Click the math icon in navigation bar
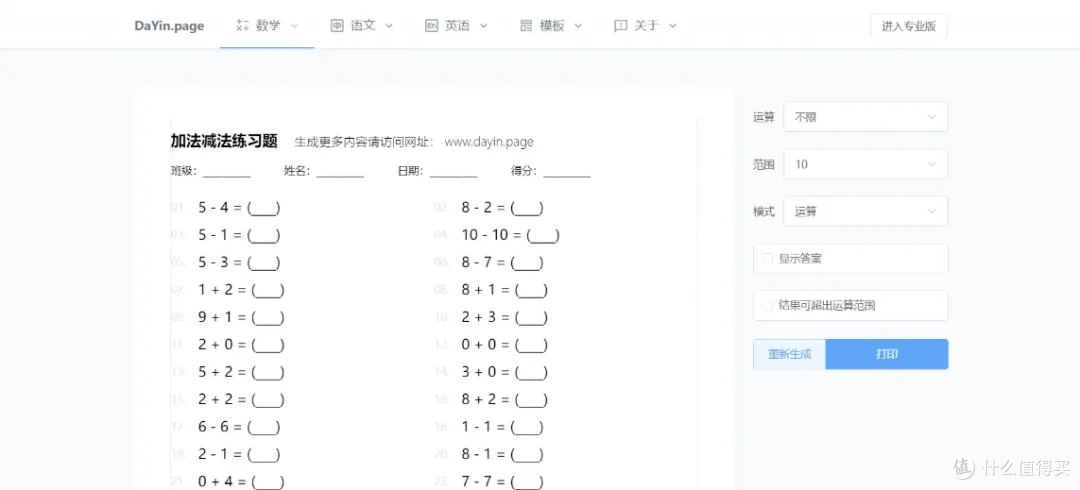Viewport: 1080px width, 490px height. (242, 26)
